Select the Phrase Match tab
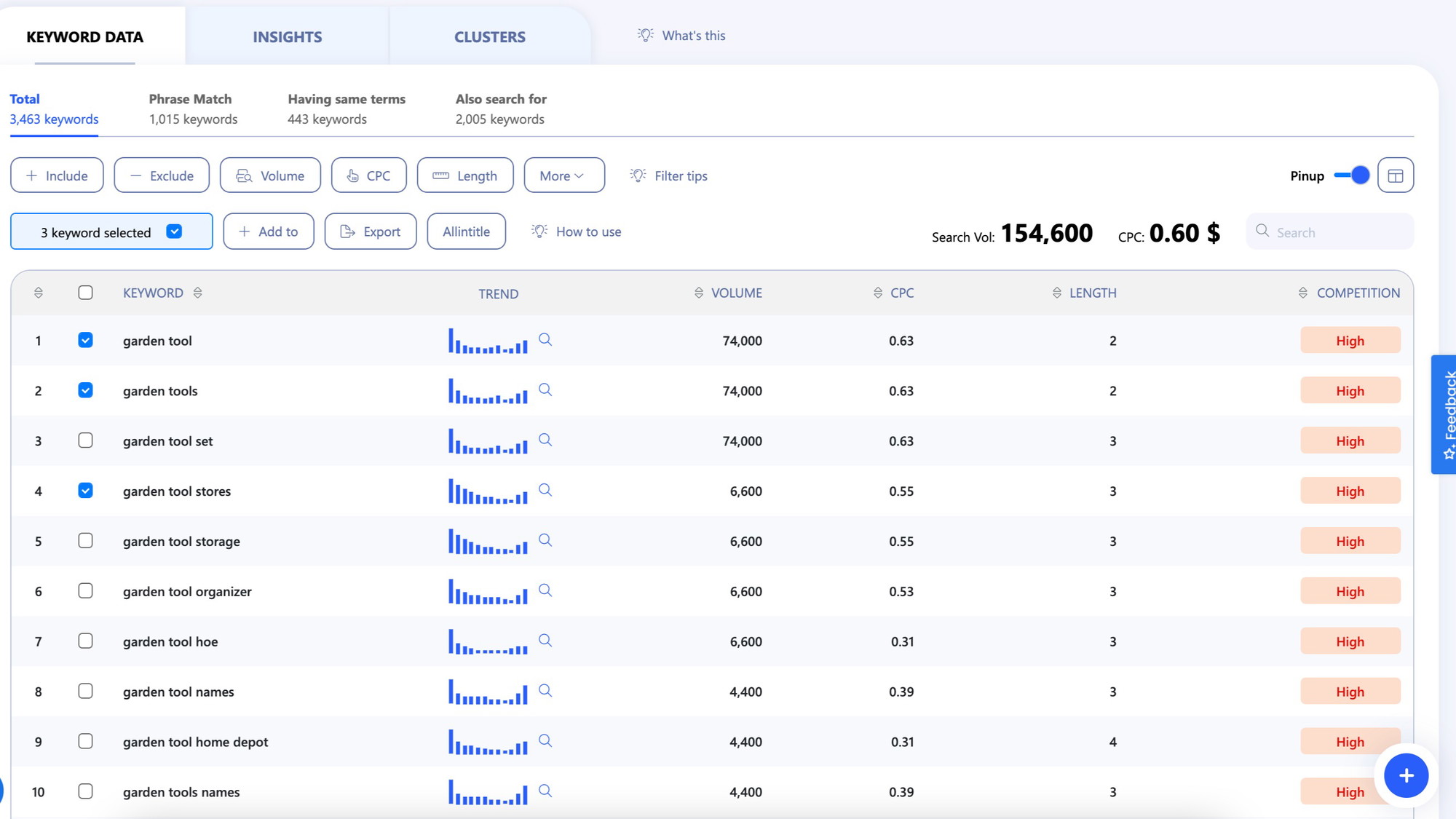Screen dimensions: 1456x819 click(194, 109)
